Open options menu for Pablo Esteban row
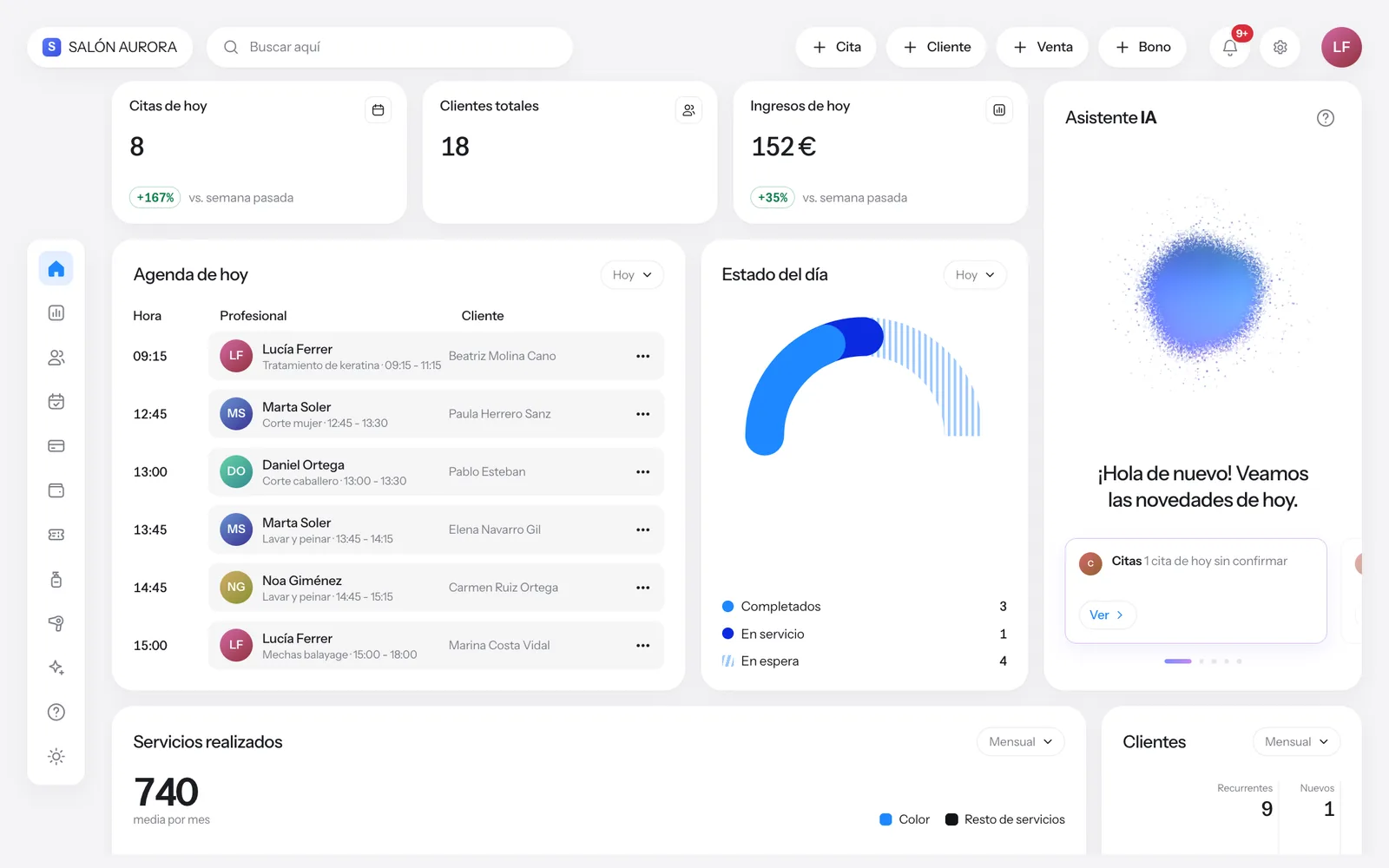 [x=642, y=472]
